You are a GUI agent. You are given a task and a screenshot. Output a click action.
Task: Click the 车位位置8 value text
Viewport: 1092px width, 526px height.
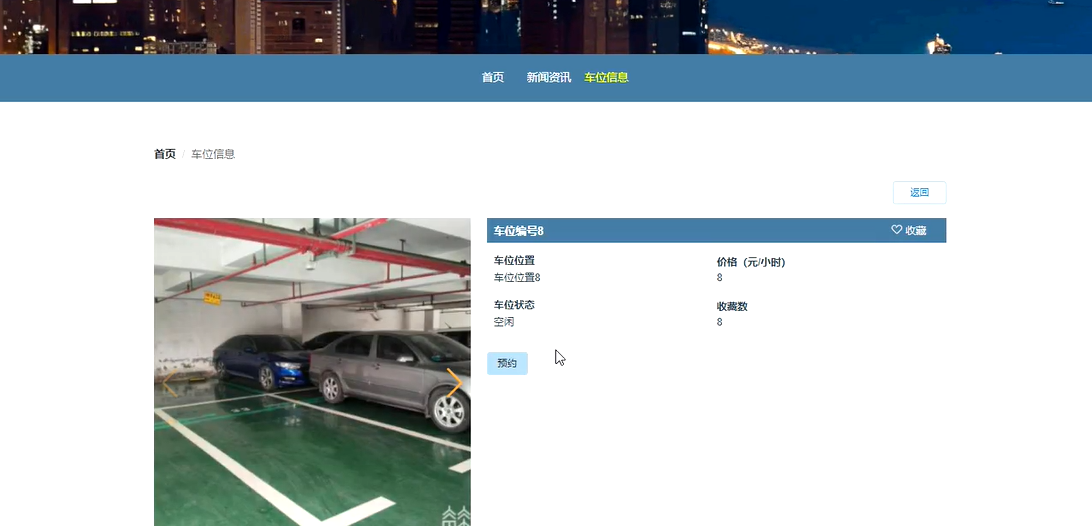(517, 277)
